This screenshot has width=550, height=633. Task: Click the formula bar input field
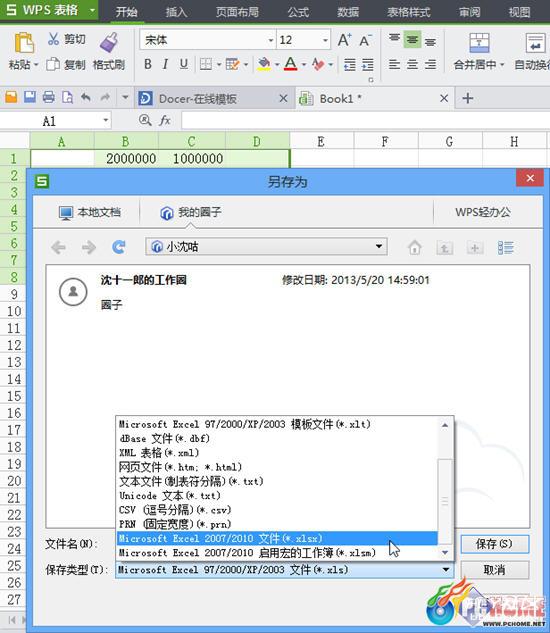click(x=365, y=120)
